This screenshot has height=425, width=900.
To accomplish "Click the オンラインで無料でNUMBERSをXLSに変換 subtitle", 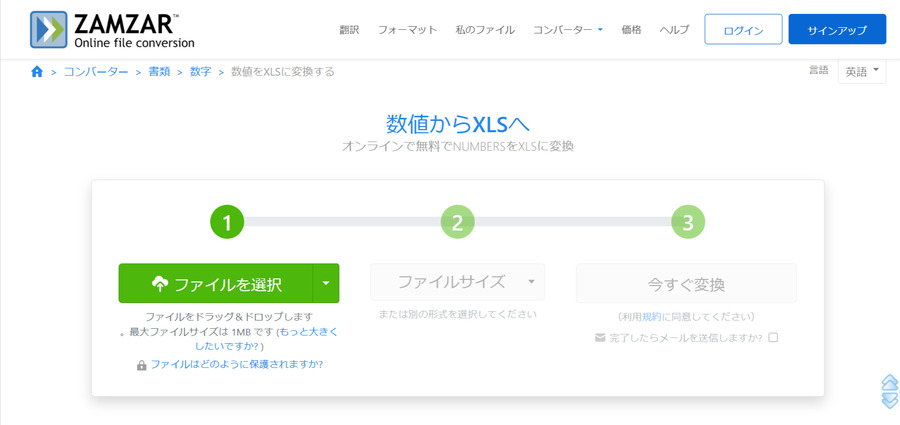I will [x=457, y=146].
